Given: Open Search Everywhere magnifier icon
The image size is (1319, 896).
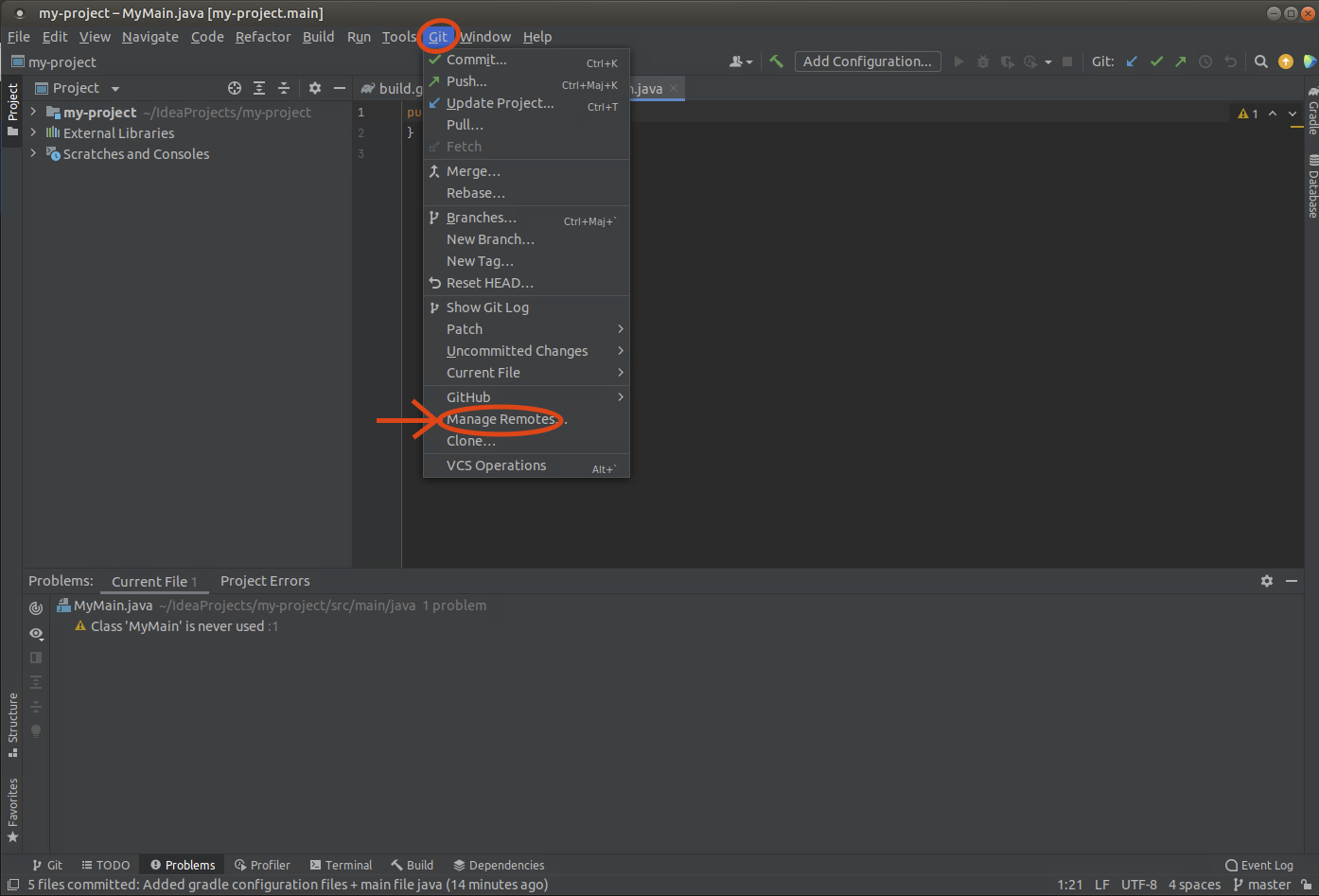Looking at the screenshot, I should pos(1261,61).
